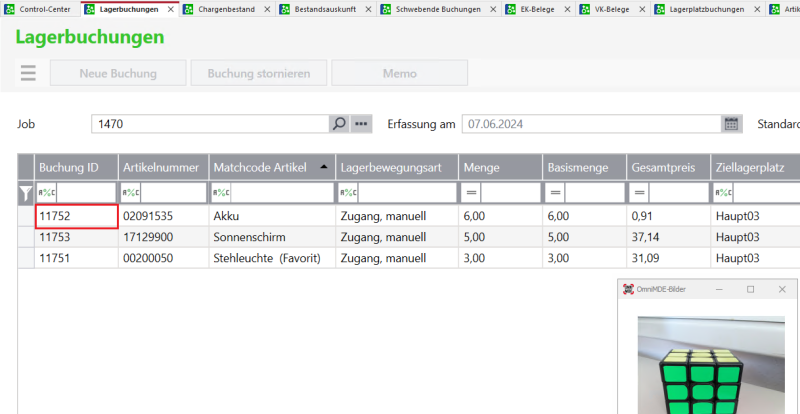
Task: Open the calendar picker for Erfassung am
Action: tap(731, 124)
